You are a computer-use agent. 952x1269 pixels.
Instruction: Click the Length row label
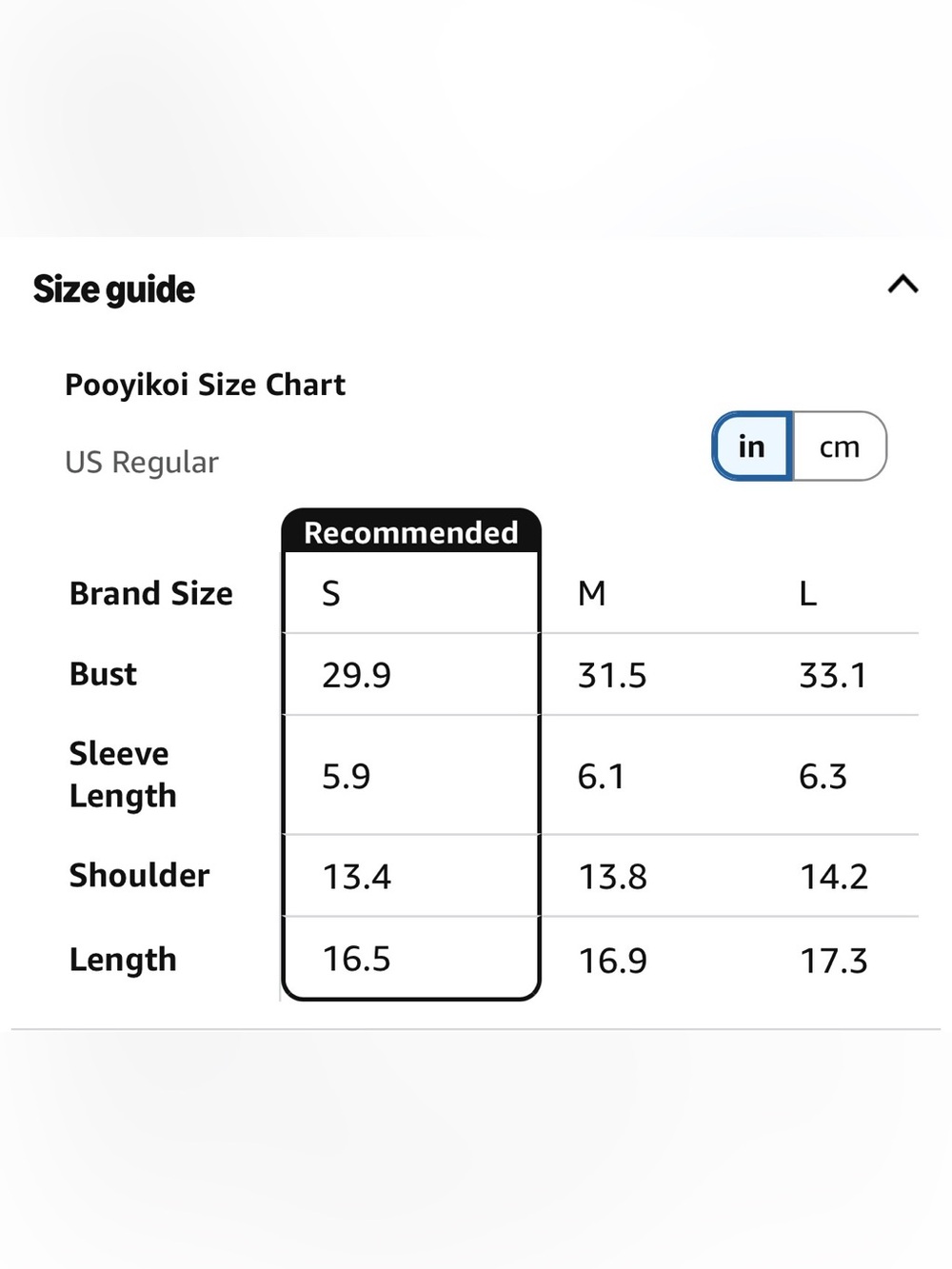(x=123, y=960)
